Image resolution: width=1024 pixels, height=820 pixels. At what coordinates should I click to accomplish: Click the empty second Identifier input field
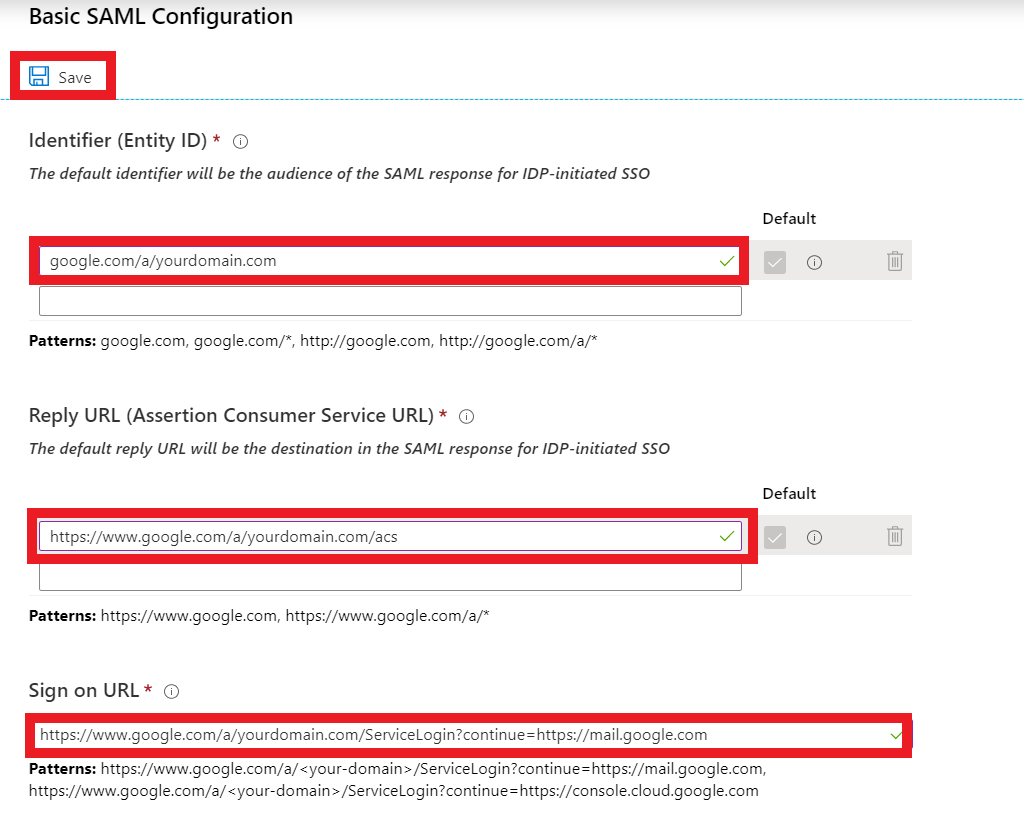(390, 301)
